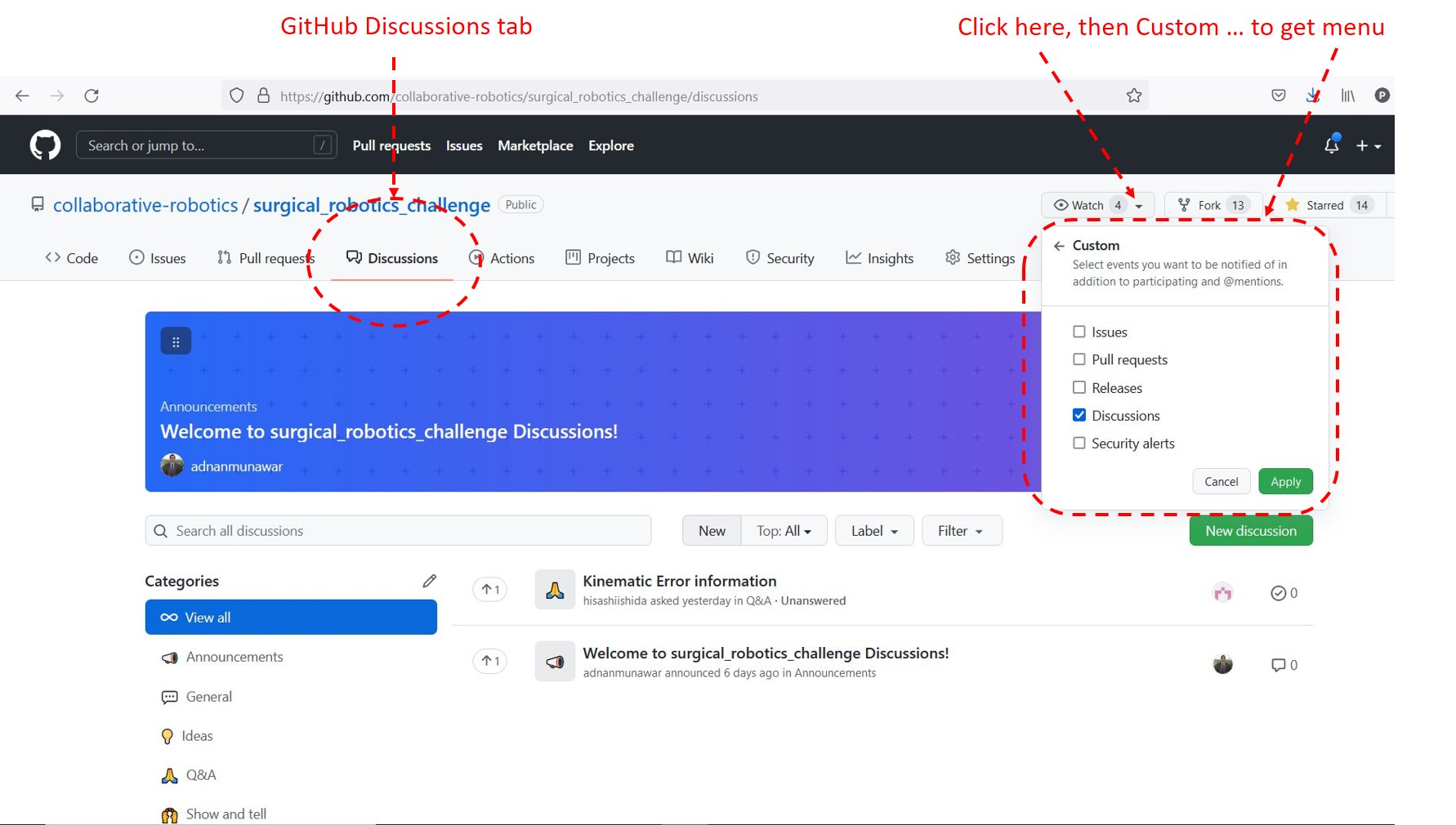Click the Cancel button
1456x825 pixels.
point(1221,482)
